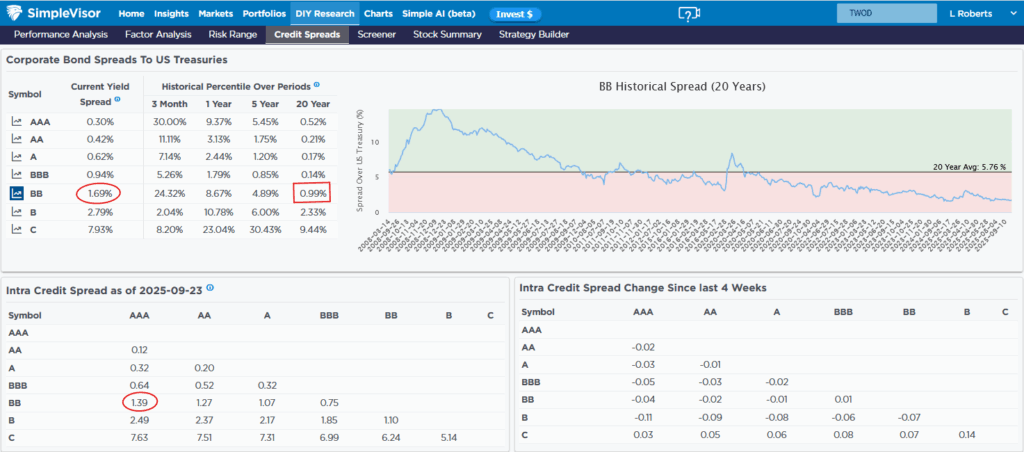The height and width of the screenshot is (452, 1024).
Task: Go to the Strategy Builder tab
Action: pyautogui.click(x=534, y=35)
